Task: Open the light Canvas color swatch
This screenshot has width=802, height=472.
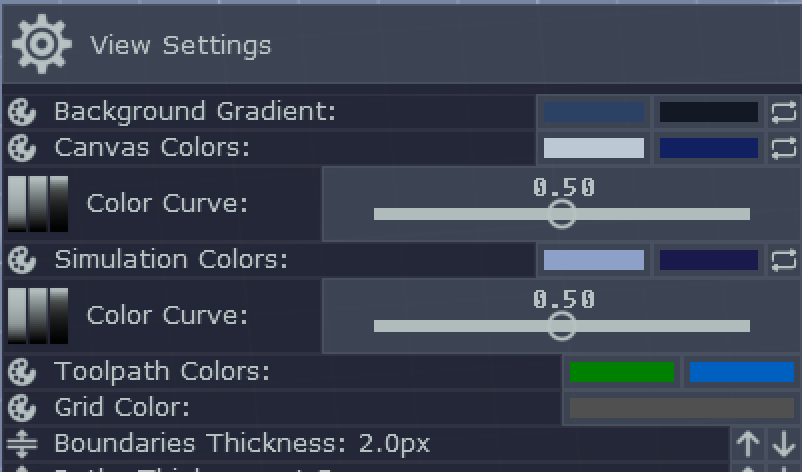Action: 594,148
